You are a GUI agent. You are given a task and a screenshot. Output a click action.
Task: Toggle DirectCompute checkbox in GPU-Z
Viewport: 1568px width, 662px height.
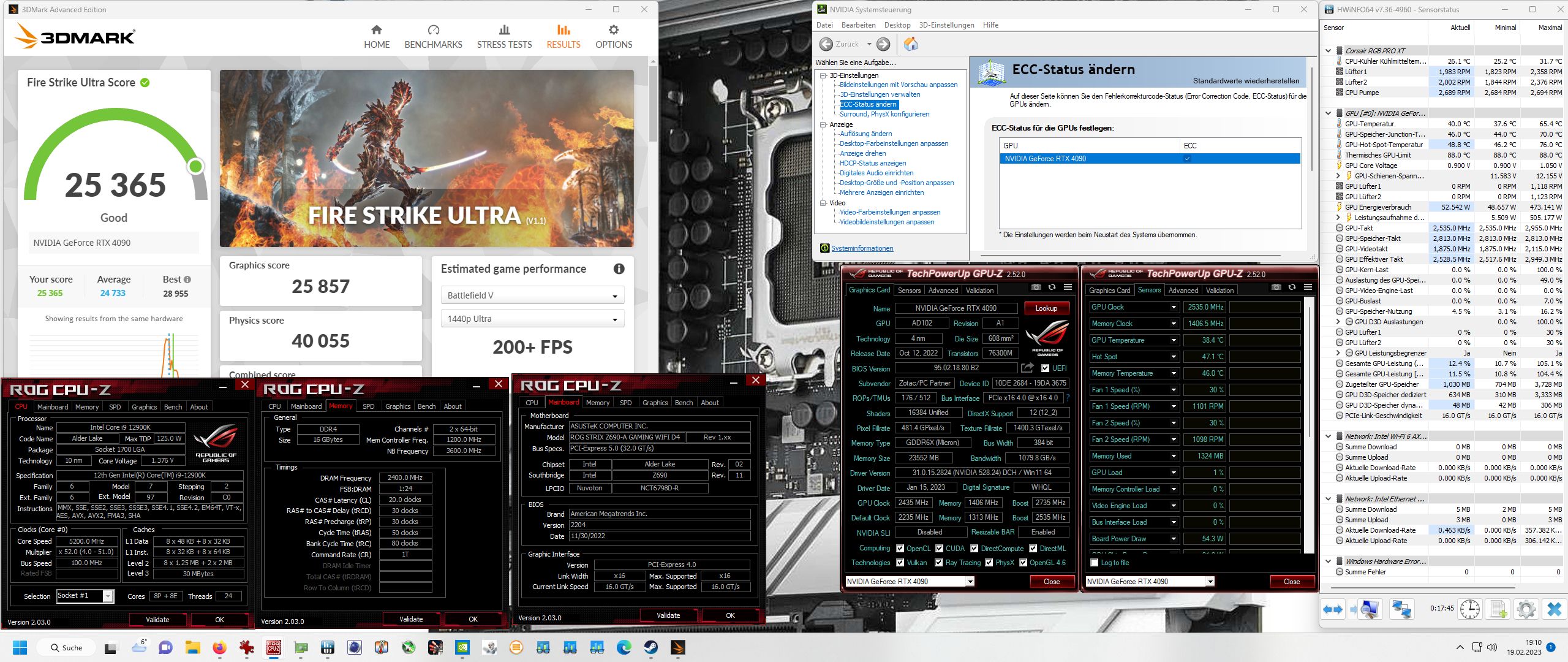coord(974,549)
